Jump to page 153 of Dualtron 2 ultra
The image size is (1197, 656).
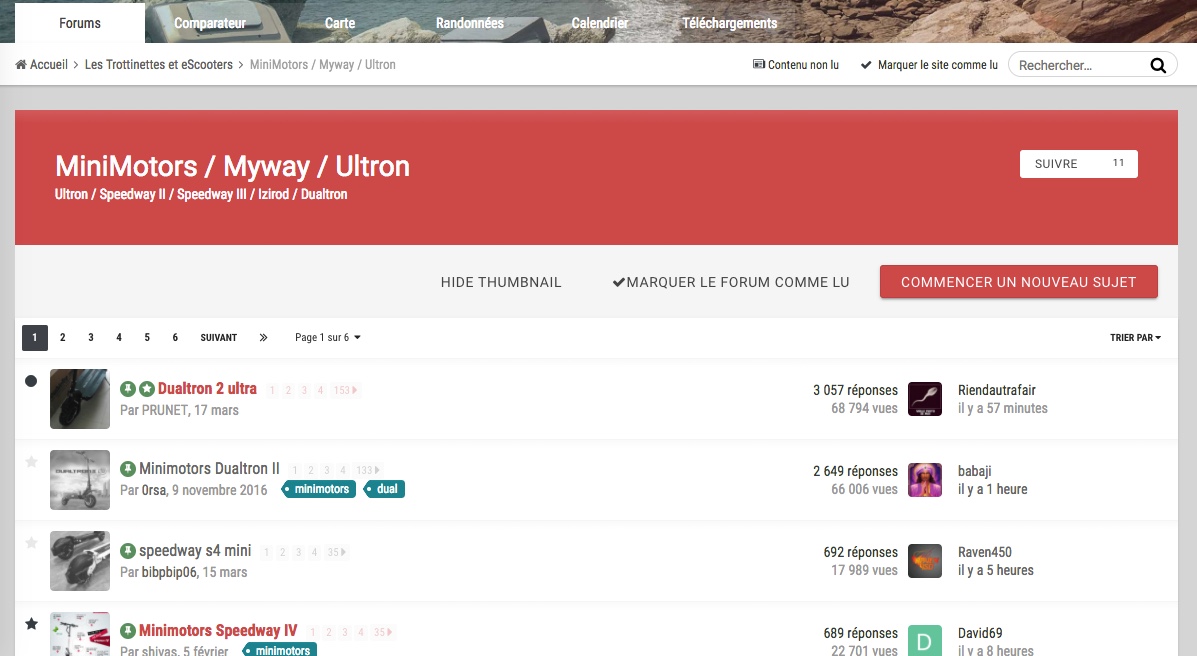click(x=344, y=390)
